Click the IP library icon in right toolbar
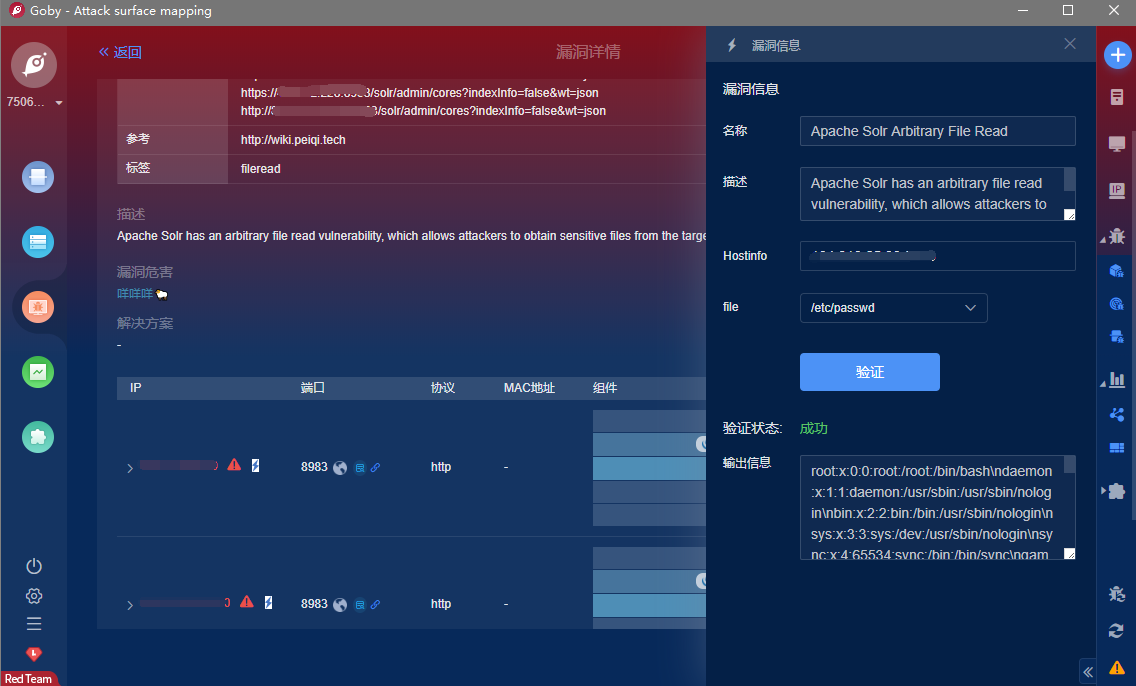Image resolution: width=1136 pixels, height=686 pixels. pos(1117,190)
